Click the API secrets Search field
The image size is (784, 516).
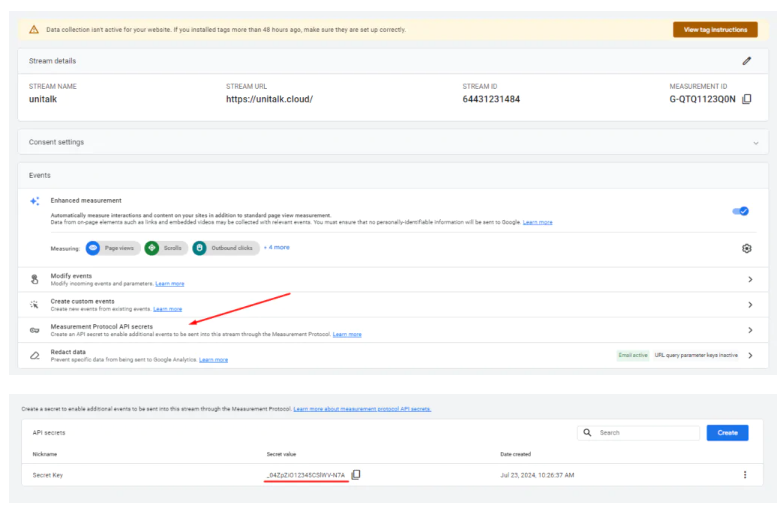click(646, 433)
